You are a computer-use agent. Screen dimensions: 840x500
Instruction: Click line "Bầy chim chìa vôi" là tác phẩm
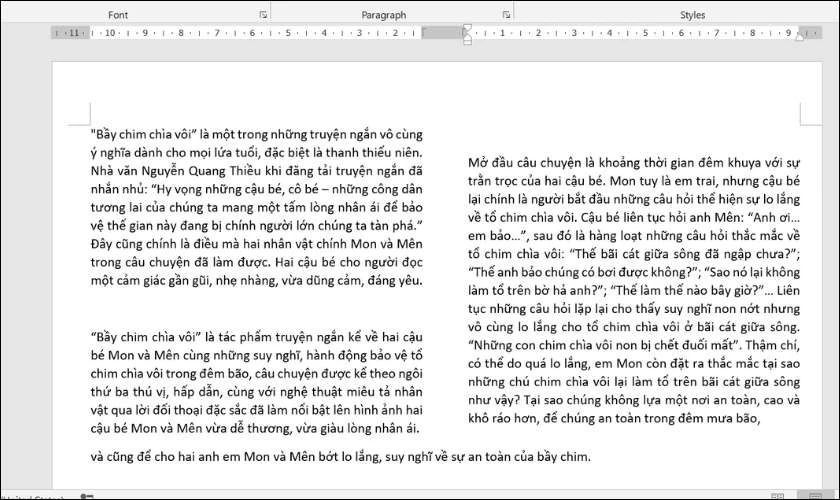(x=257, y=337)
